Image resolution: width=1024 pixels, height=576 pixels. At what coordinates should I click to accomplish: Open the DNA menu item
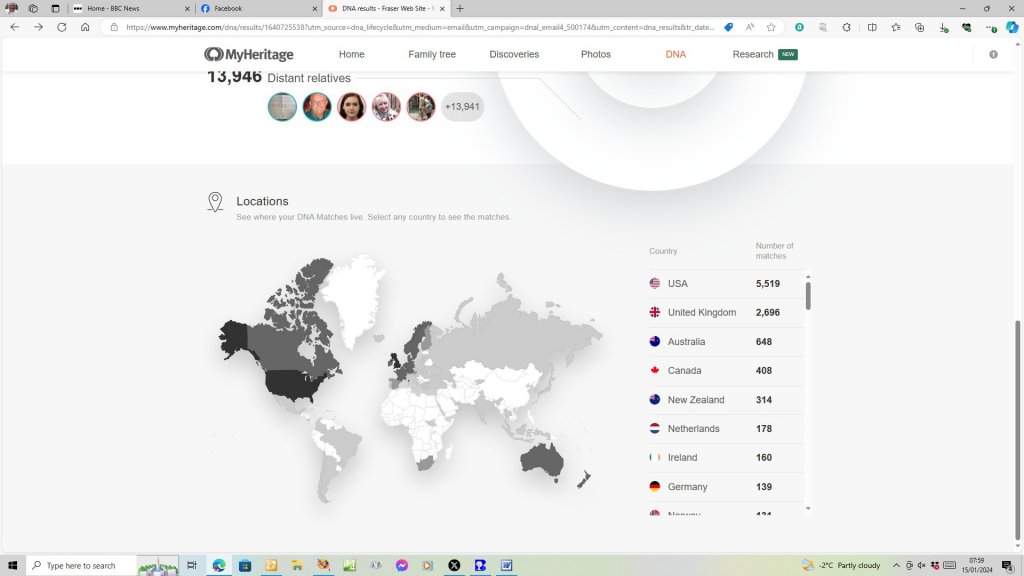676,55
